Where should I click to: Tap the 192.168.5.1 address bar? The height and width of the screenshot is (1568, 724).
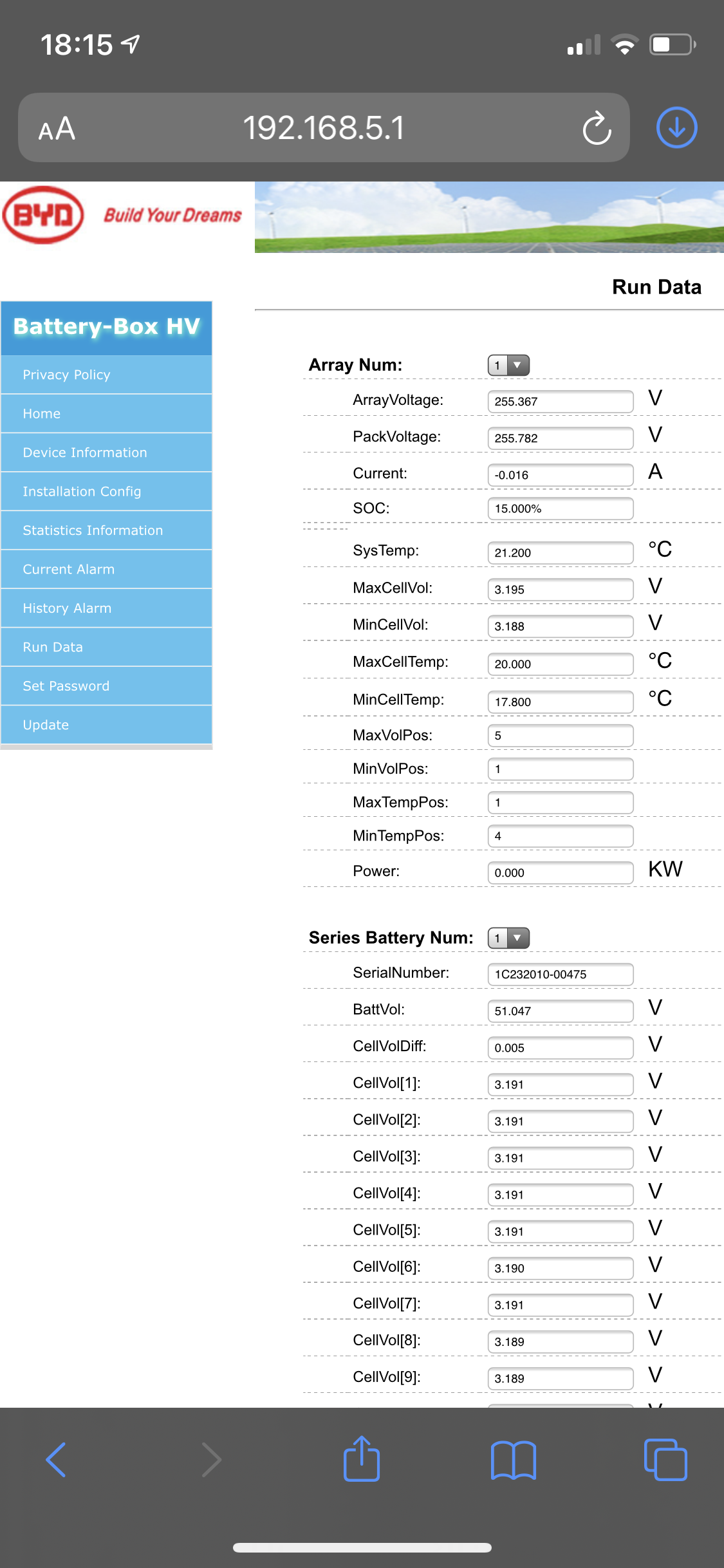pyautogui.click(x=324, y=128)
